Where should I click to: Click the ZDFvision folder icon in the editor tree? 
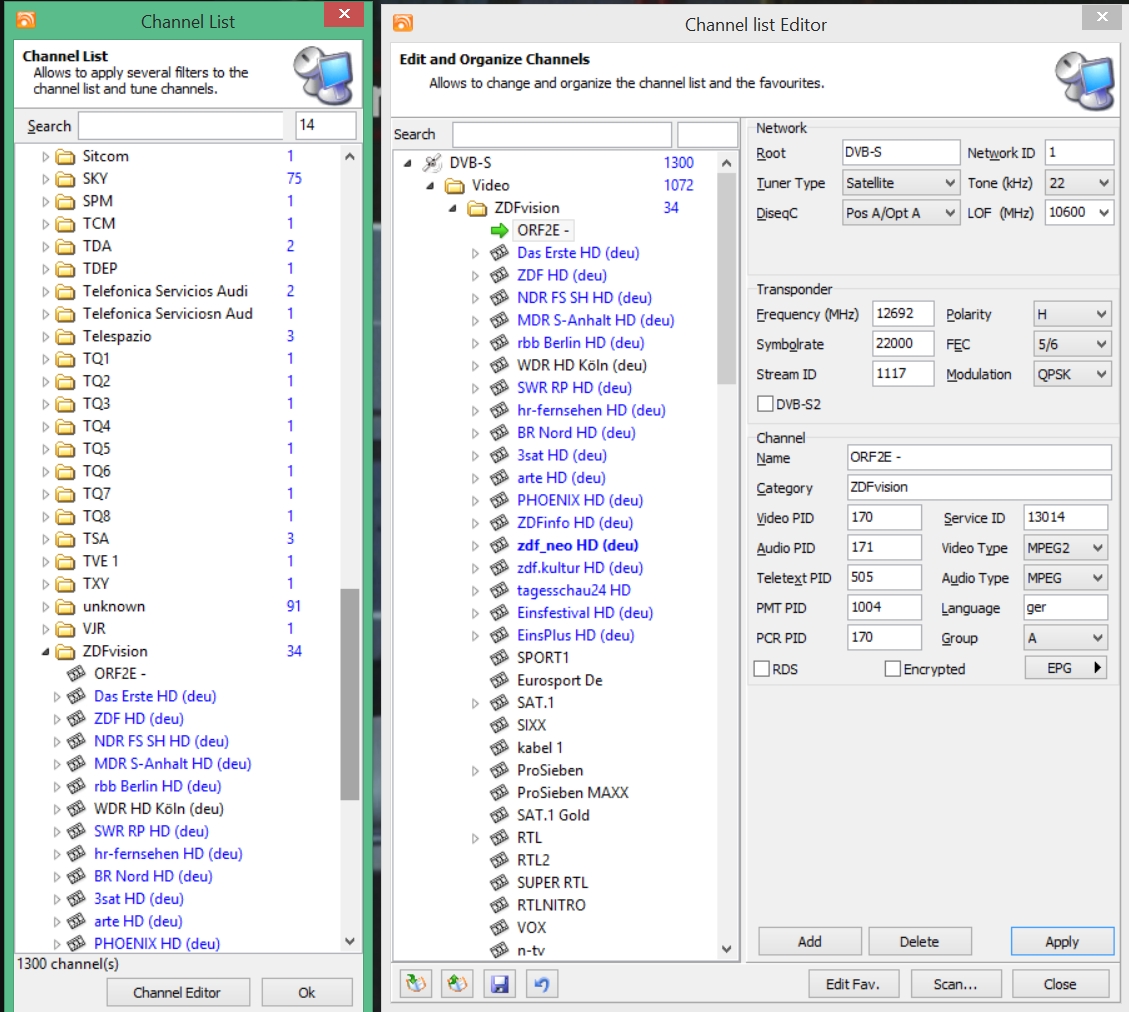click(x=477, y=208)
